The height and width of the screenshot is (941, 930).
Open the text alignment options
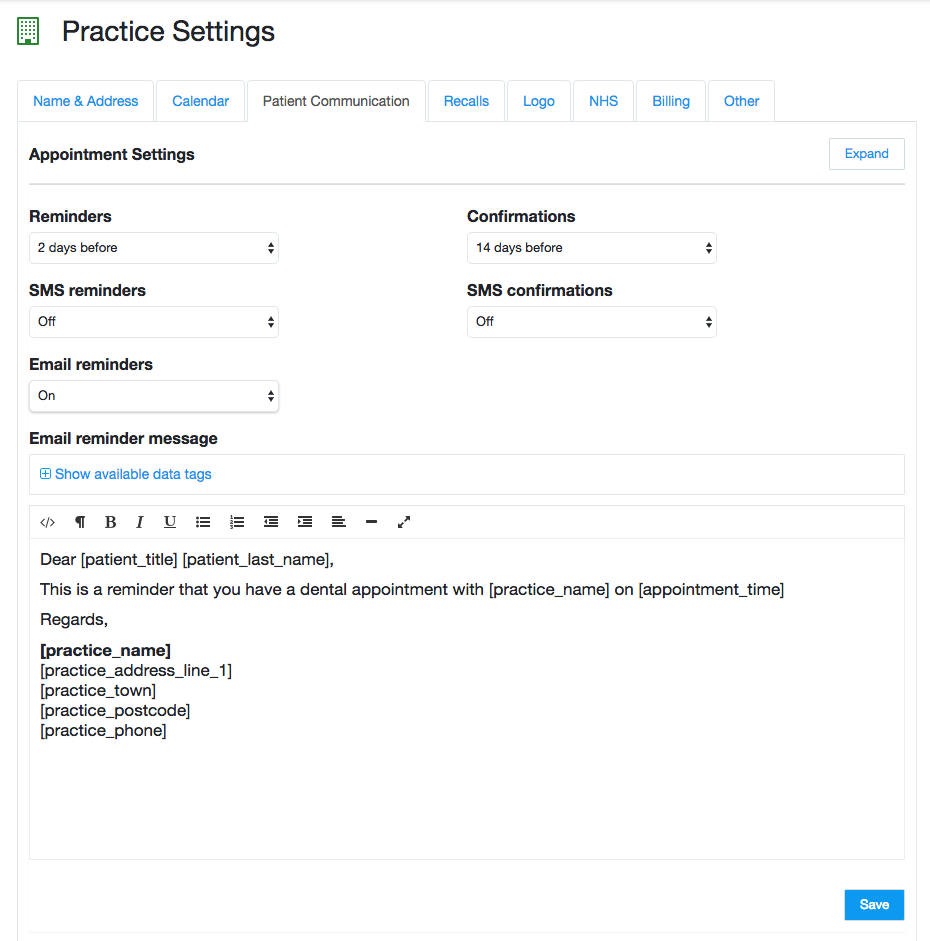pyautogui.click(x=339, y=522)
